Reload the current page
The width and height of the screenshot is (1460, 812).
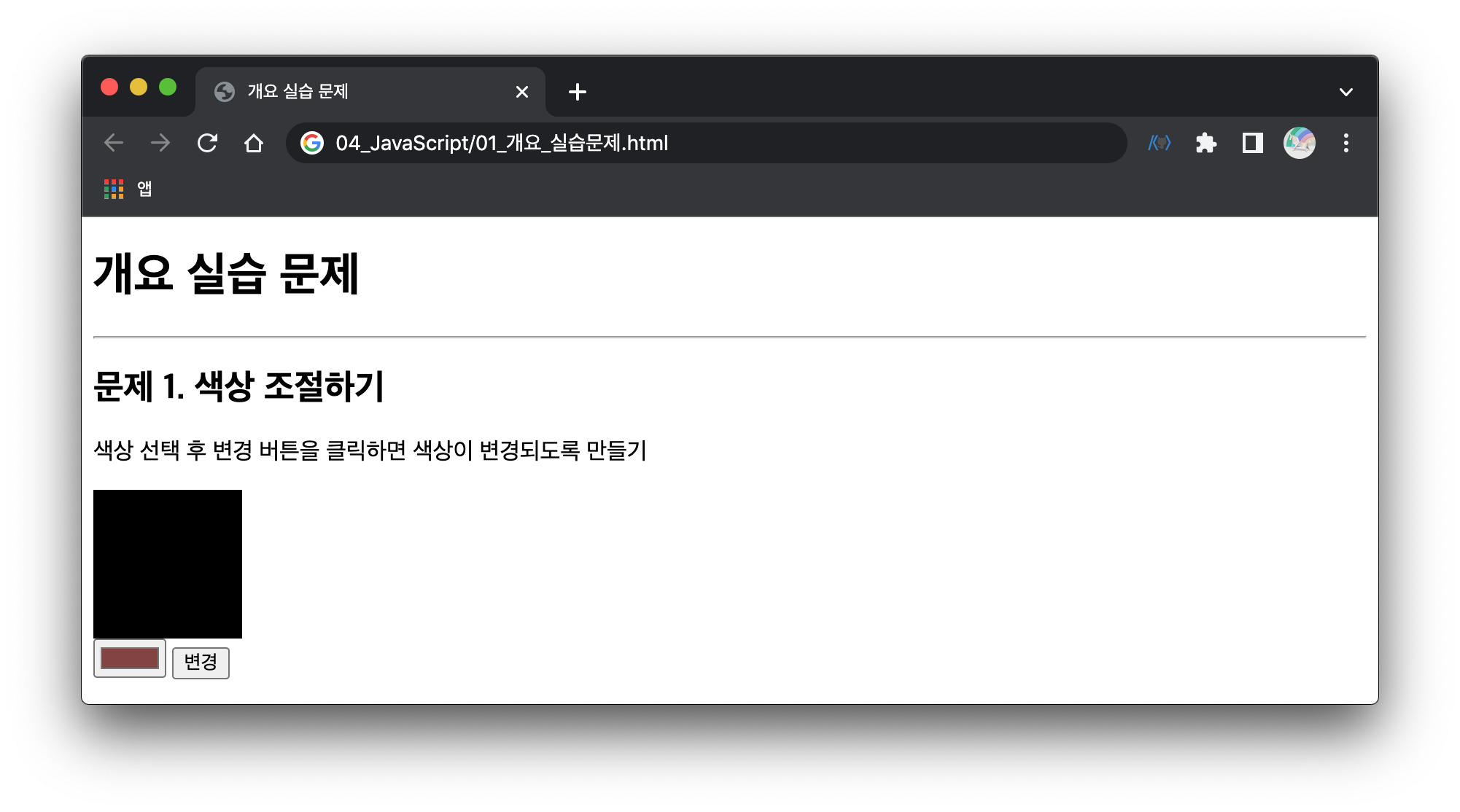[207, 143]
